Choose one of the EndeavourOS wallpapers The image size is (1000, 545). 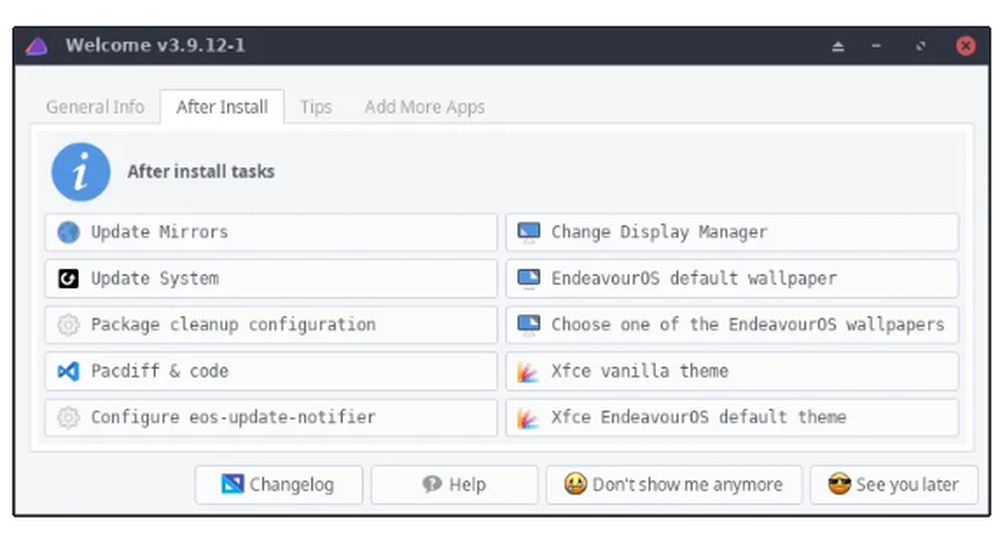pos(732,324)
